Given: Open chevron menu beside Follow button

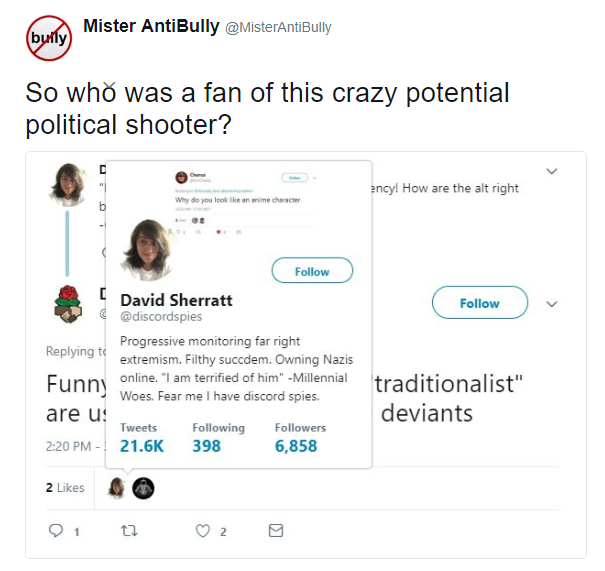Looking at the screenshot, I should [x=552, y=304].
